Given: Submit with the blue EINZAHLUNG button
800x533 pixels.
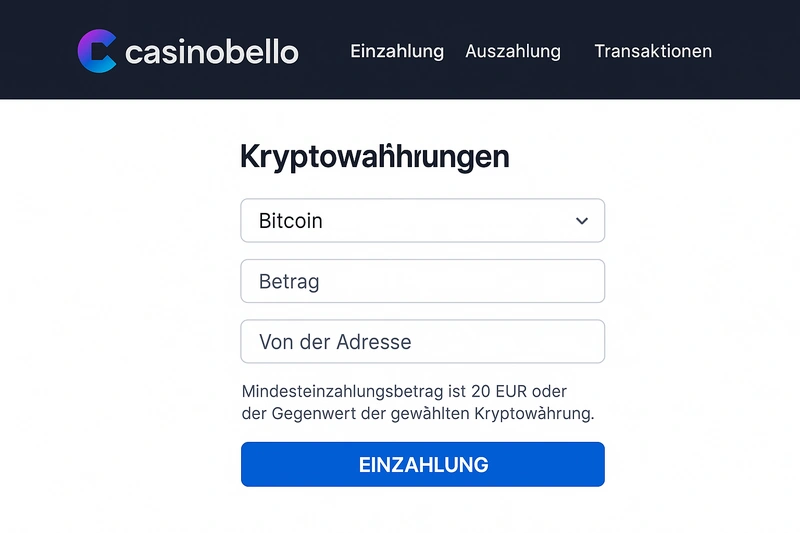Looking at the screenshot, I should coord(422,464).
